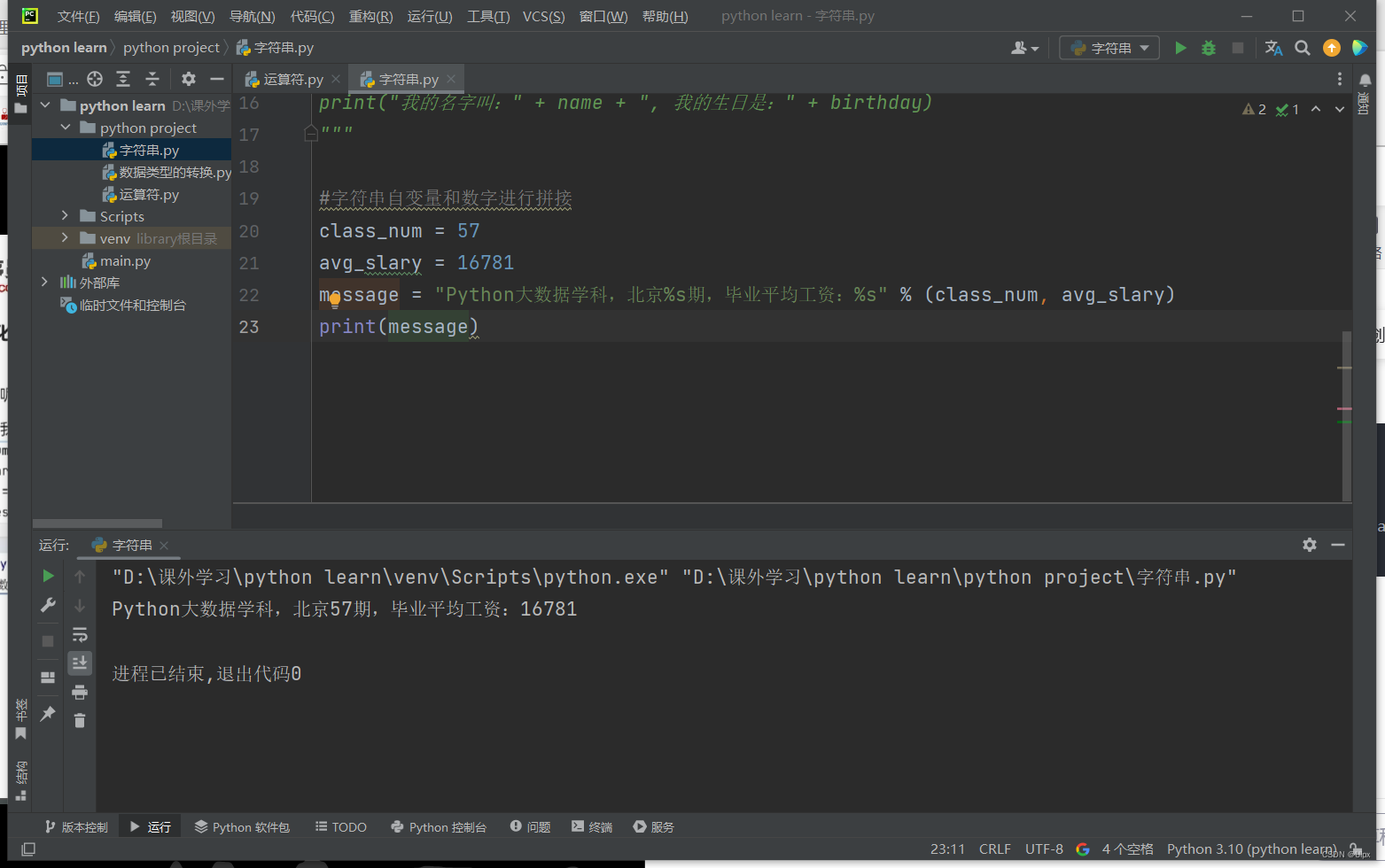Image resolution: width=1385 pixels, height=868 pixels.
Task: Start debugging with the bug icon
Action: point(1209,48)
